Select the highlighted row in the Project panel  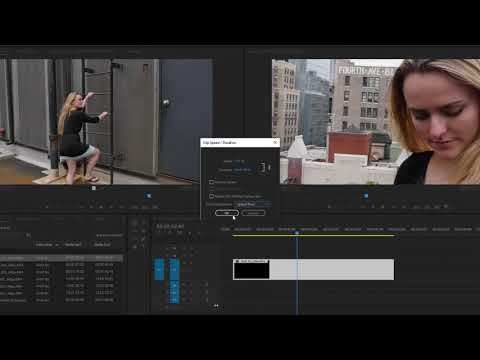pos(62,258)
